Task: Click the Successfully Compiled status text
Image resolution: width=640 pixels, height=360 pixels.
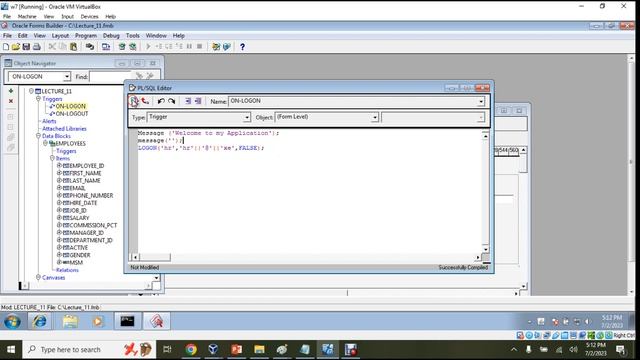Action: (x=463, y=267)
